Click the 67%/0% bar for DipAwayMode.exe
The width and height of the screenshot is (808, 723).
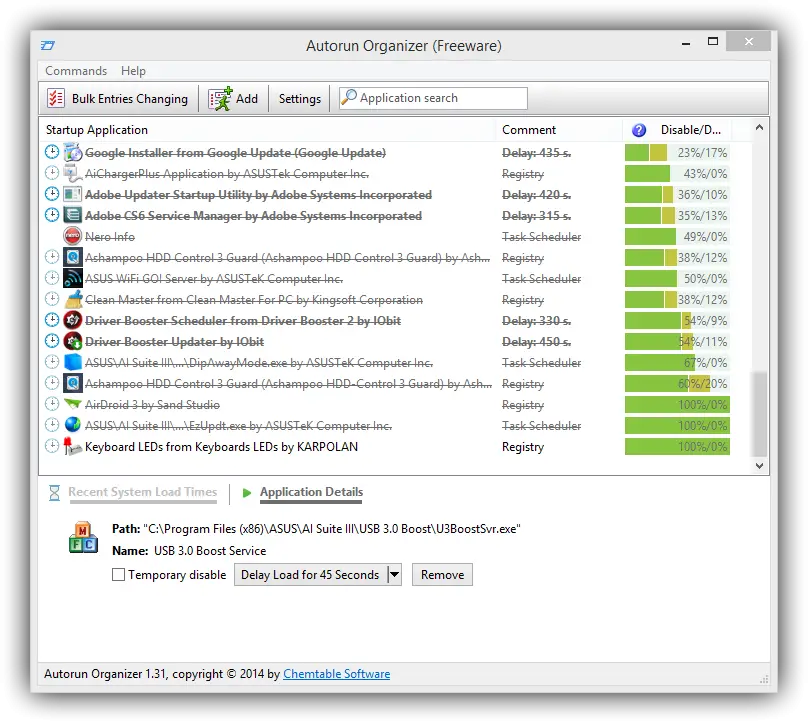click(x=677, y=362)
